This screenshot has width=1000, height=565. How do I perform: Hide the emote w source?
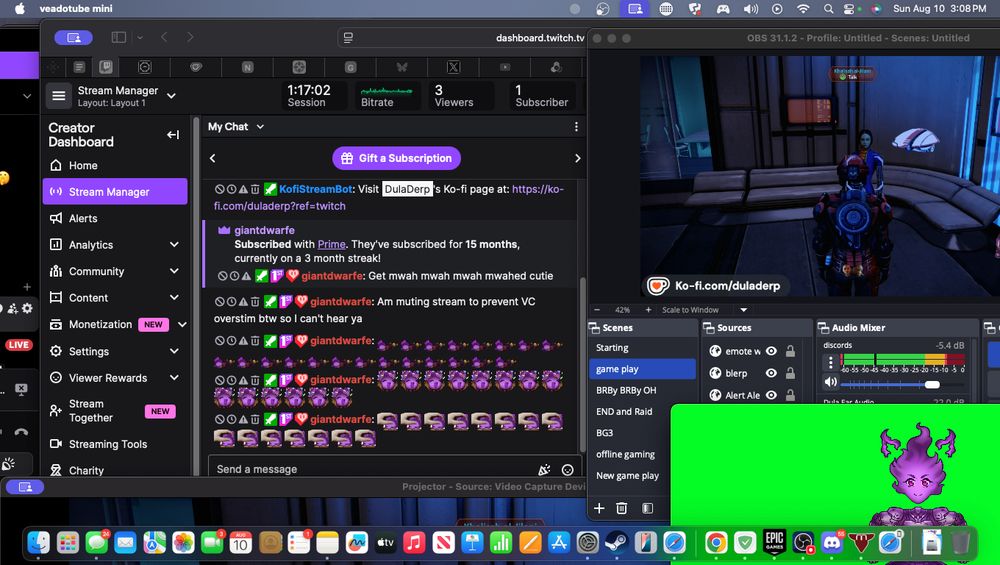(x=771, y=351)
